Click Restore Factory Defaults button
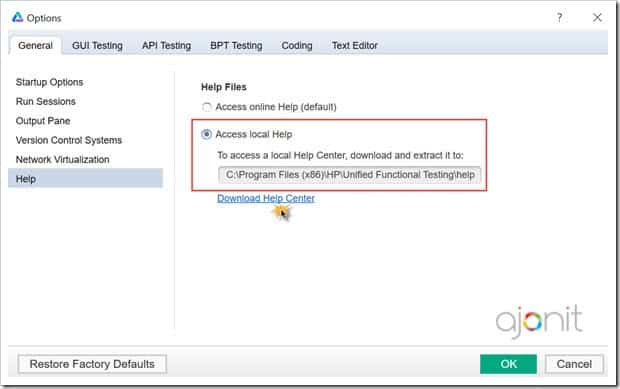 coord(92,364)
